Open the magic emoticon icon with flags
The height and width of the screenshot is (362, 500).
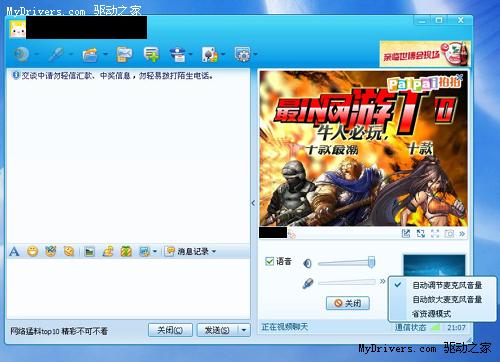pyautogui.click(x=51, y=251)
